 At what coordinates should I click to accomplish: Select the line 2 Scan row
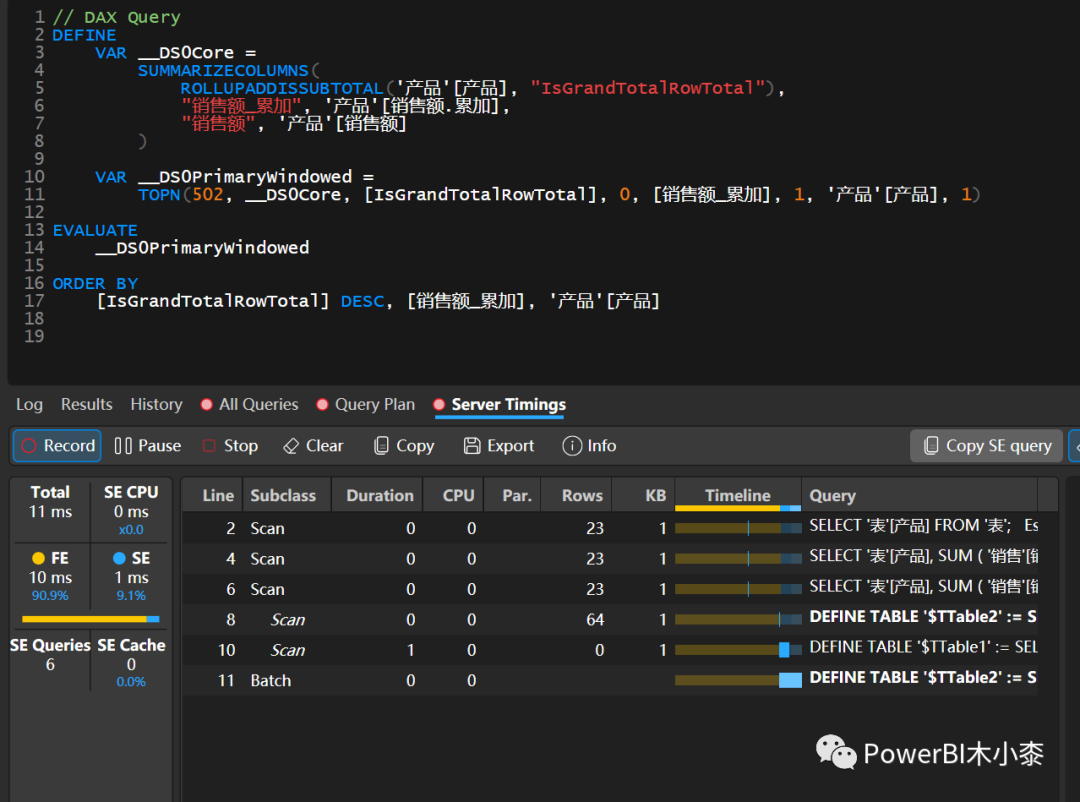pyautogui.click(x=610, y=528)
